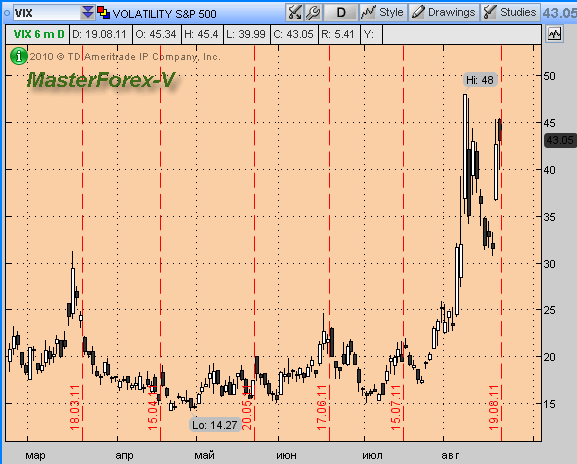
Task: Open the Drawings menu
Action: tap(444, 13)
